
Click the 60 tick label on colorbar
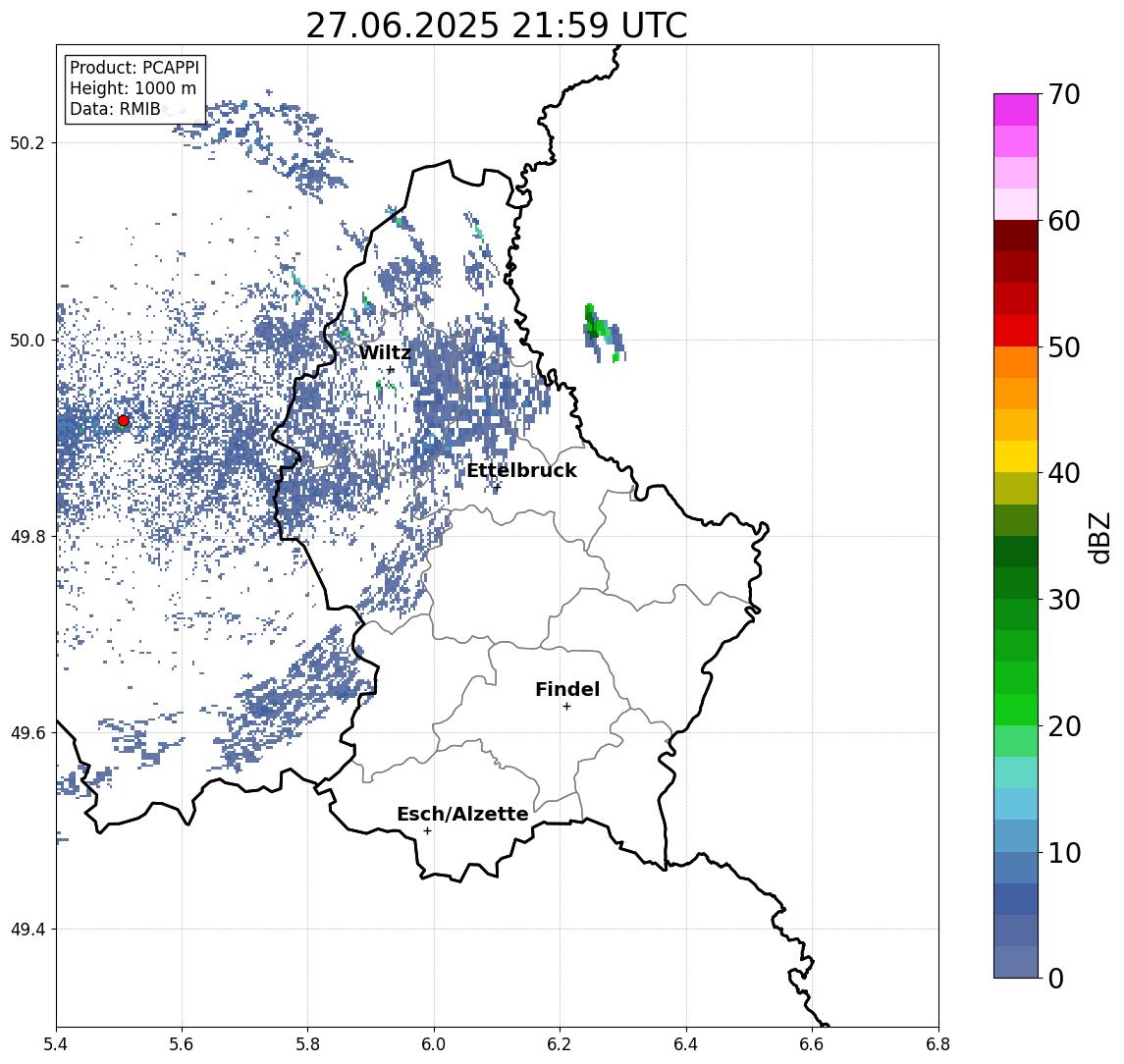[x=1064, y=221]
